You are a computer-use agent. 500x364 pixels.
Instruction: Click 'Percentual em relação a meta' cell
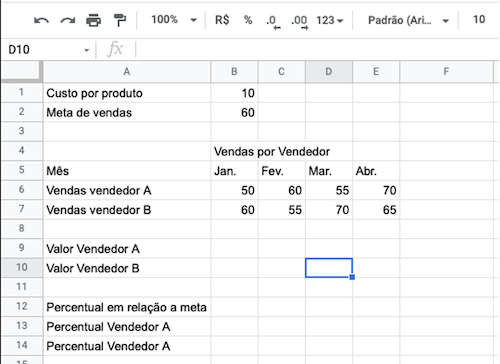(127, 307)
